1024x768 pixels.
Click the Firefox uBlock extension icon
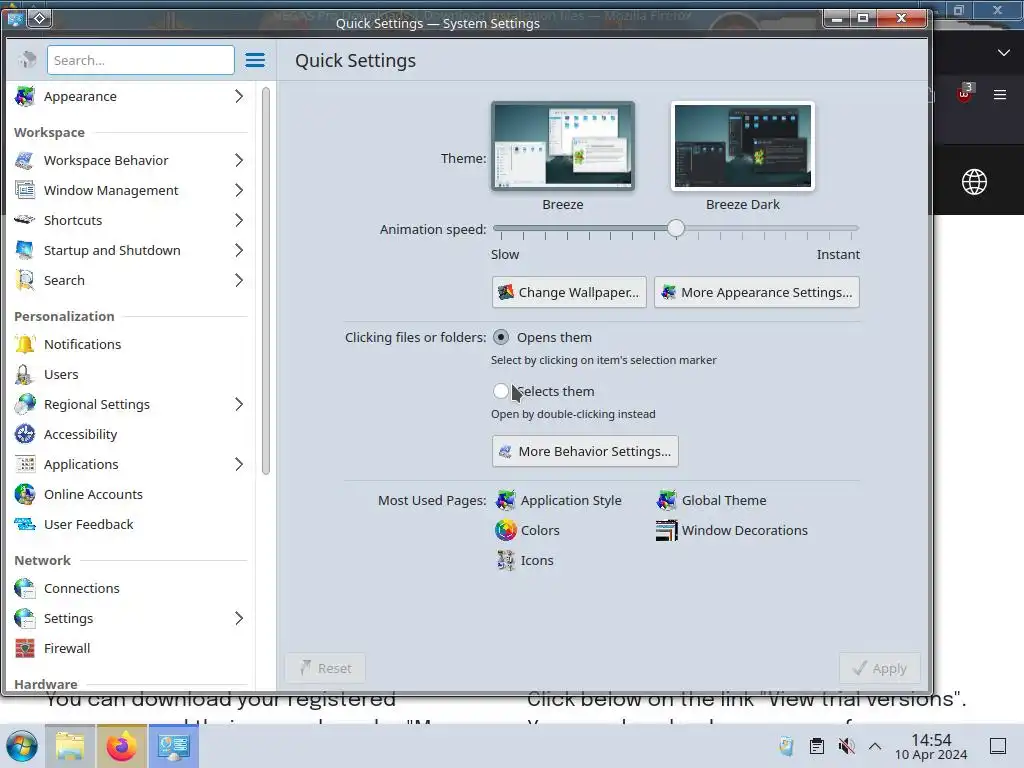964,93
